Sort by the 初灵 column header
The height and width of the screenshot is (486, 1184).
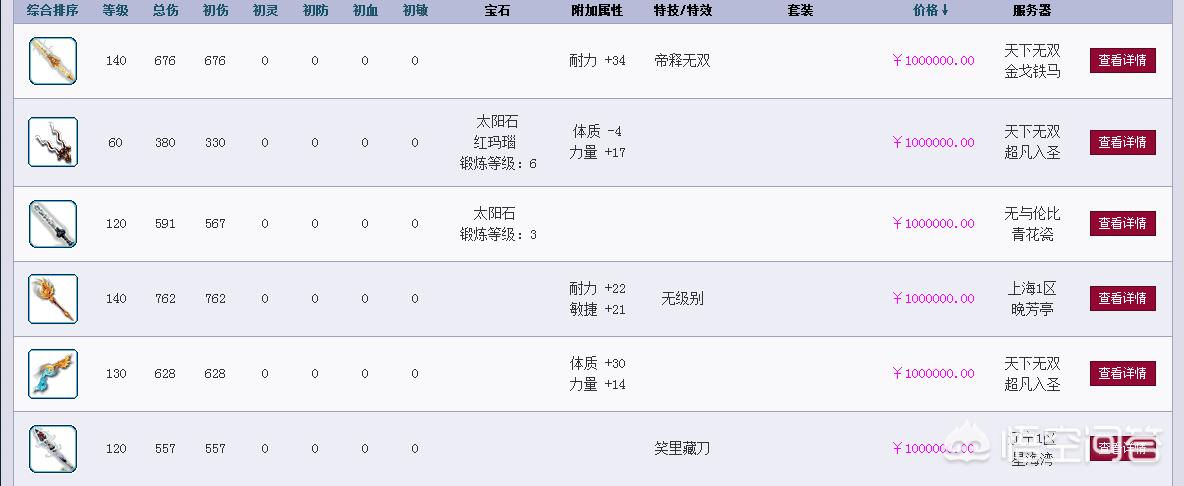point(265,11)
